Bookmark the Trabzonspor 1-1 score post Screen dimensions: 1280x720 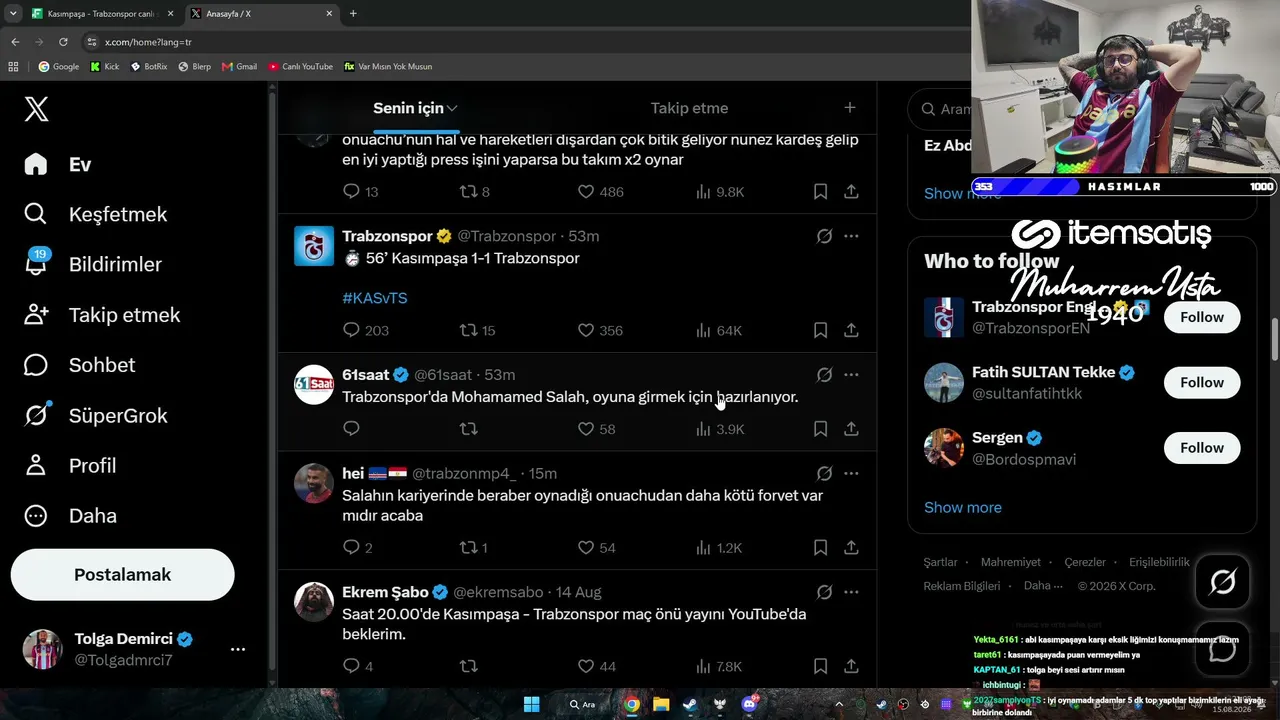[x=820, y=330]
